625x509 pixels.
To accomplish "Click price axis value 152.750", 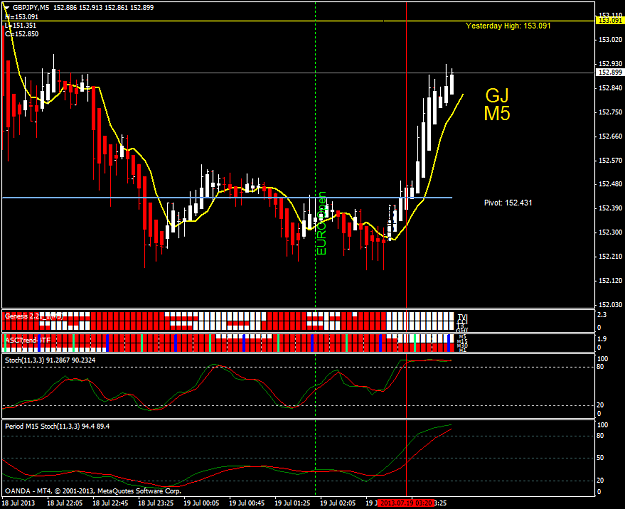I will pos(610,112).
